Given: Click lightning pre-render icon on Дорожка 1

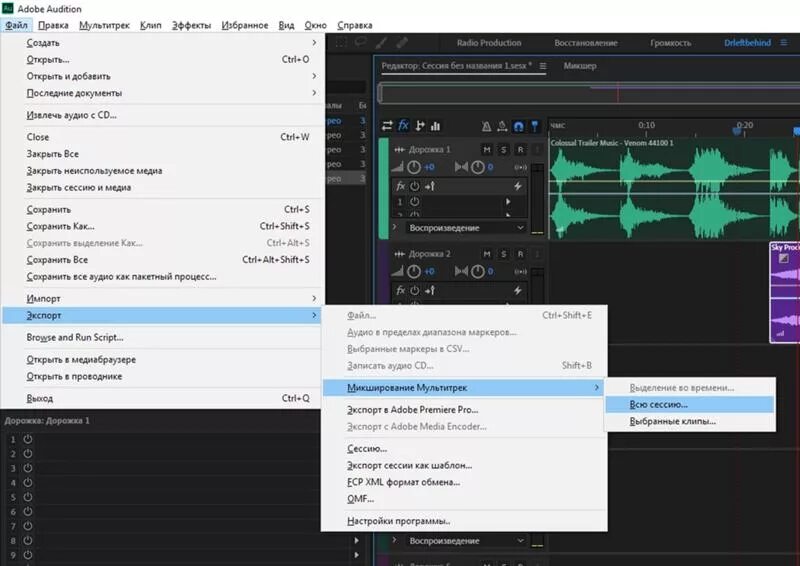Looking at the screenshot, I should coord(517,186).
